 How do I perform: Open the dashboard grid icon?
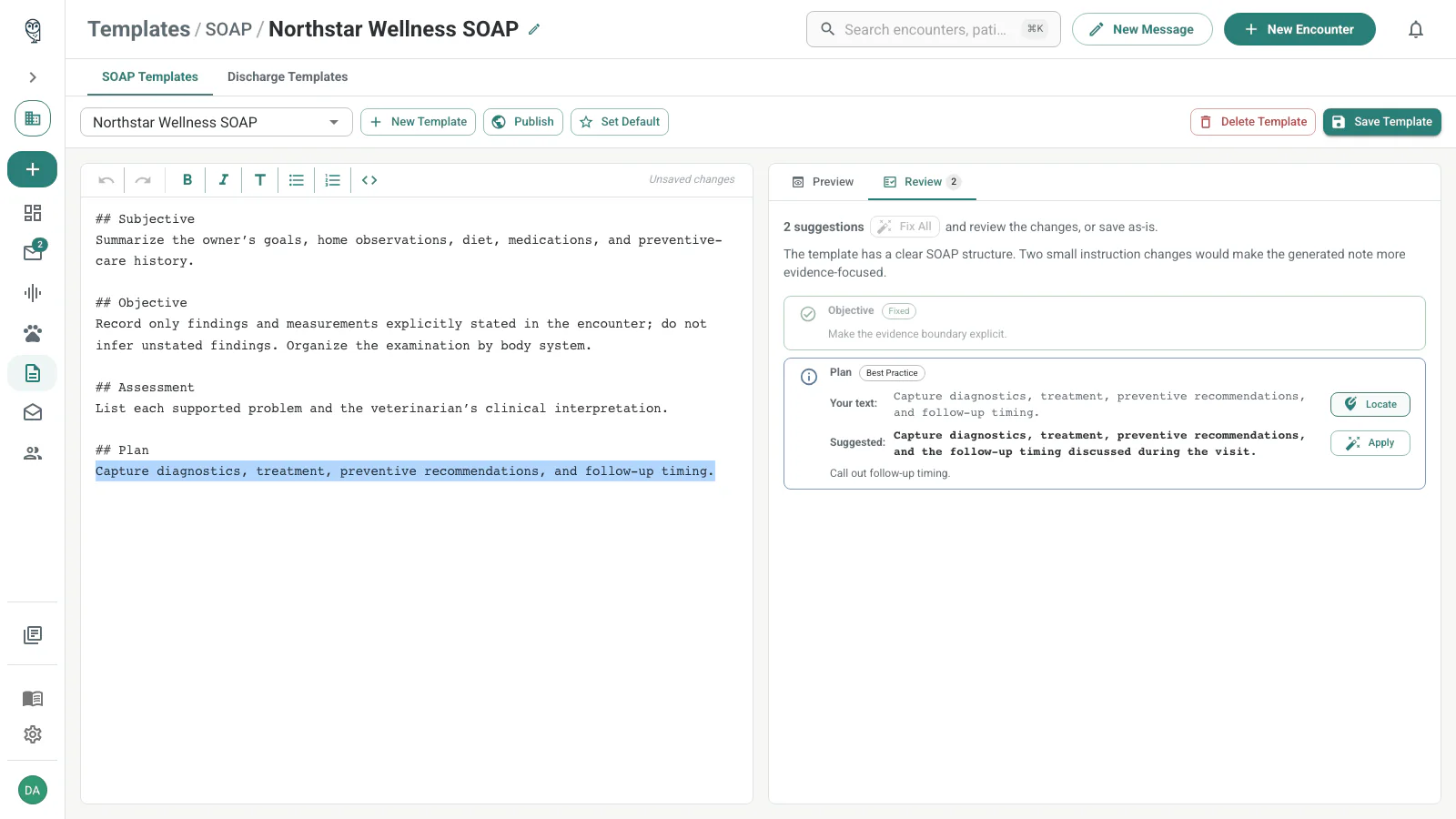(33, 213)
